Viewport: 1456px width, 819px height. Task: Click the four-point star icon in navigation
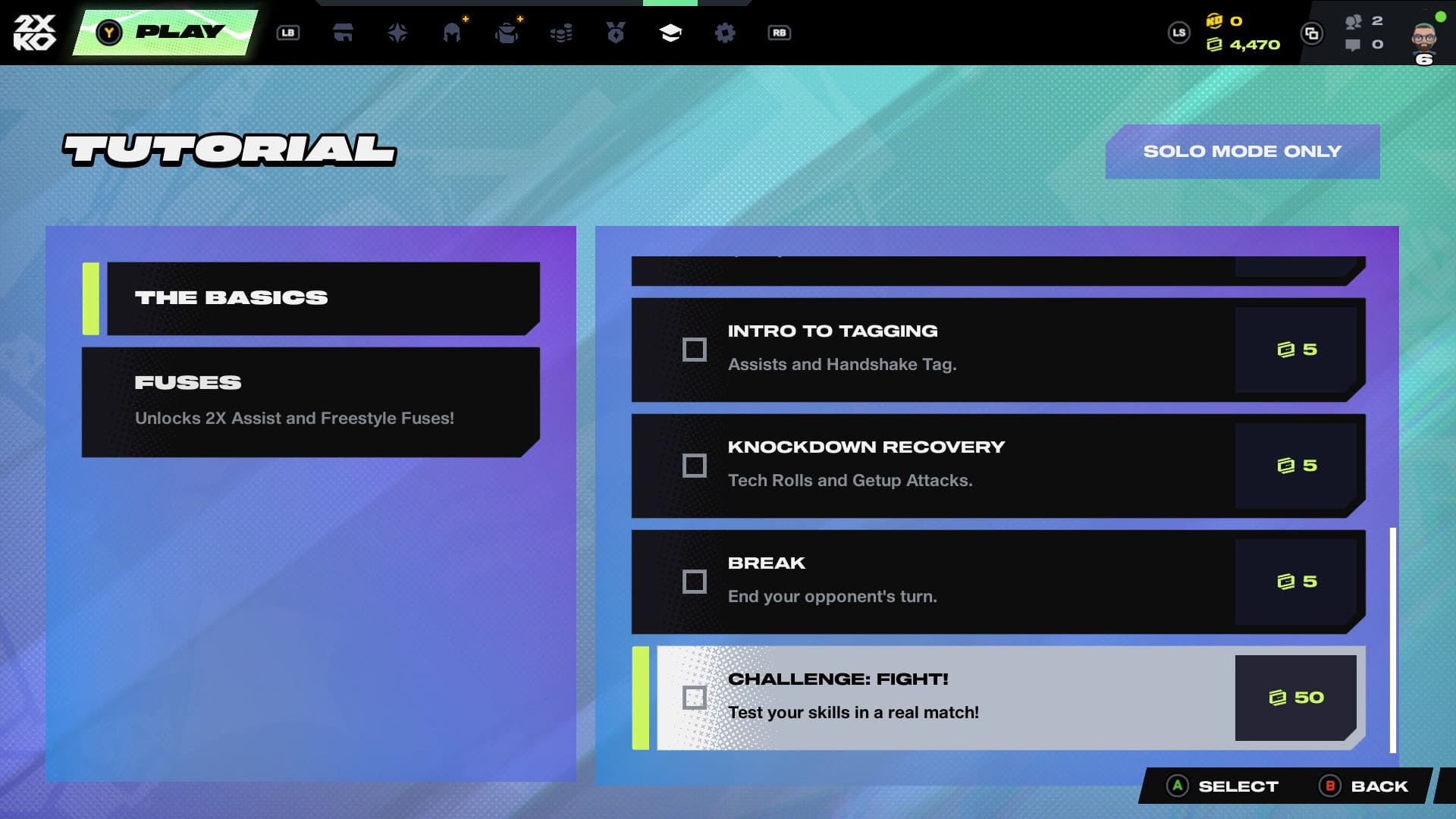point(397,33)
